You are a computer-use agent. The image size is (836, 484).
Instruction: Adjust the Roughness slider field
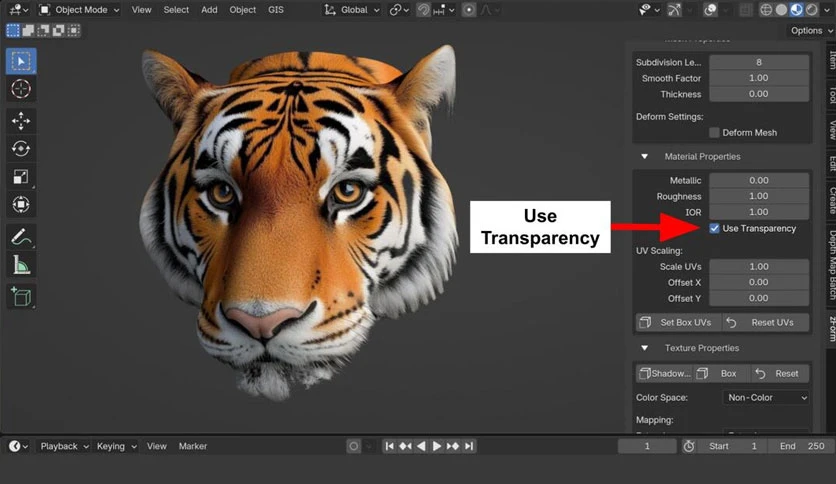click(x=759, y=196)
